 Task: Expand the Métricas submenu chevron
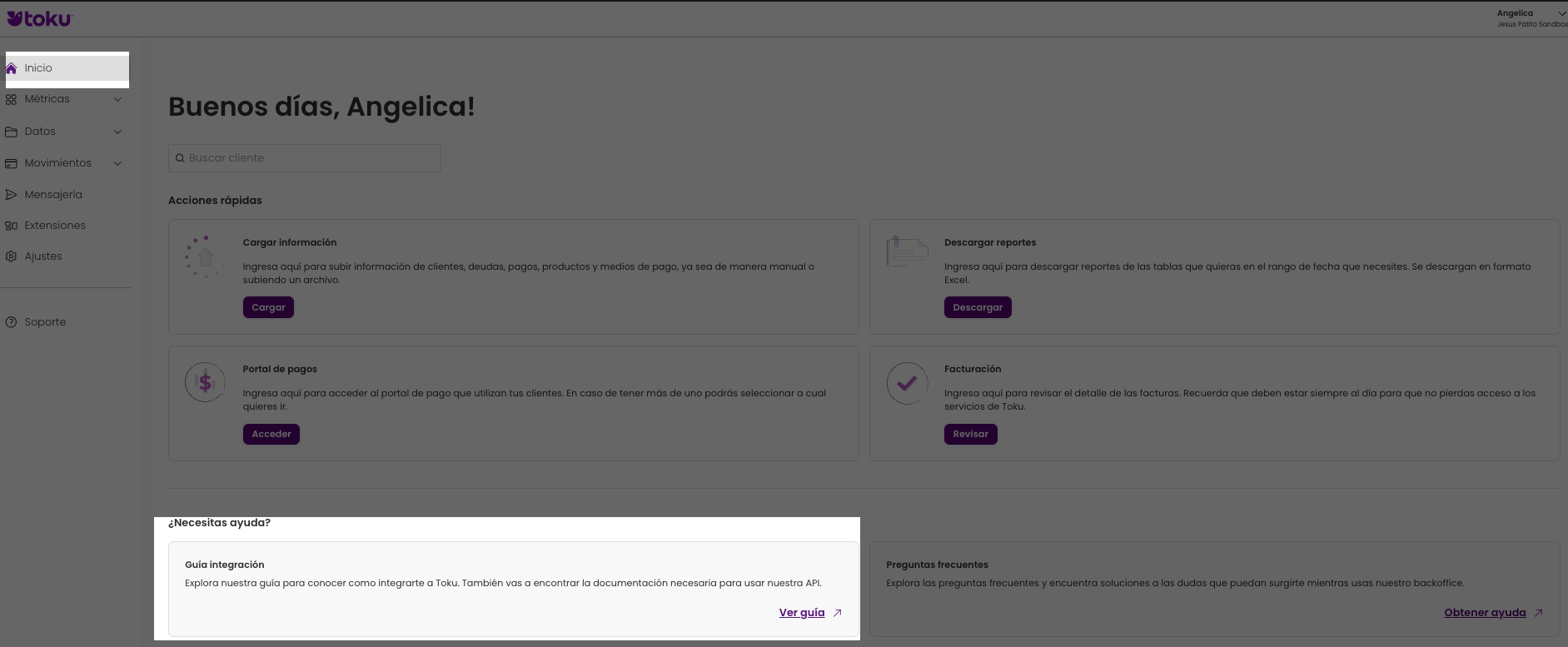(x=117, y=99)
